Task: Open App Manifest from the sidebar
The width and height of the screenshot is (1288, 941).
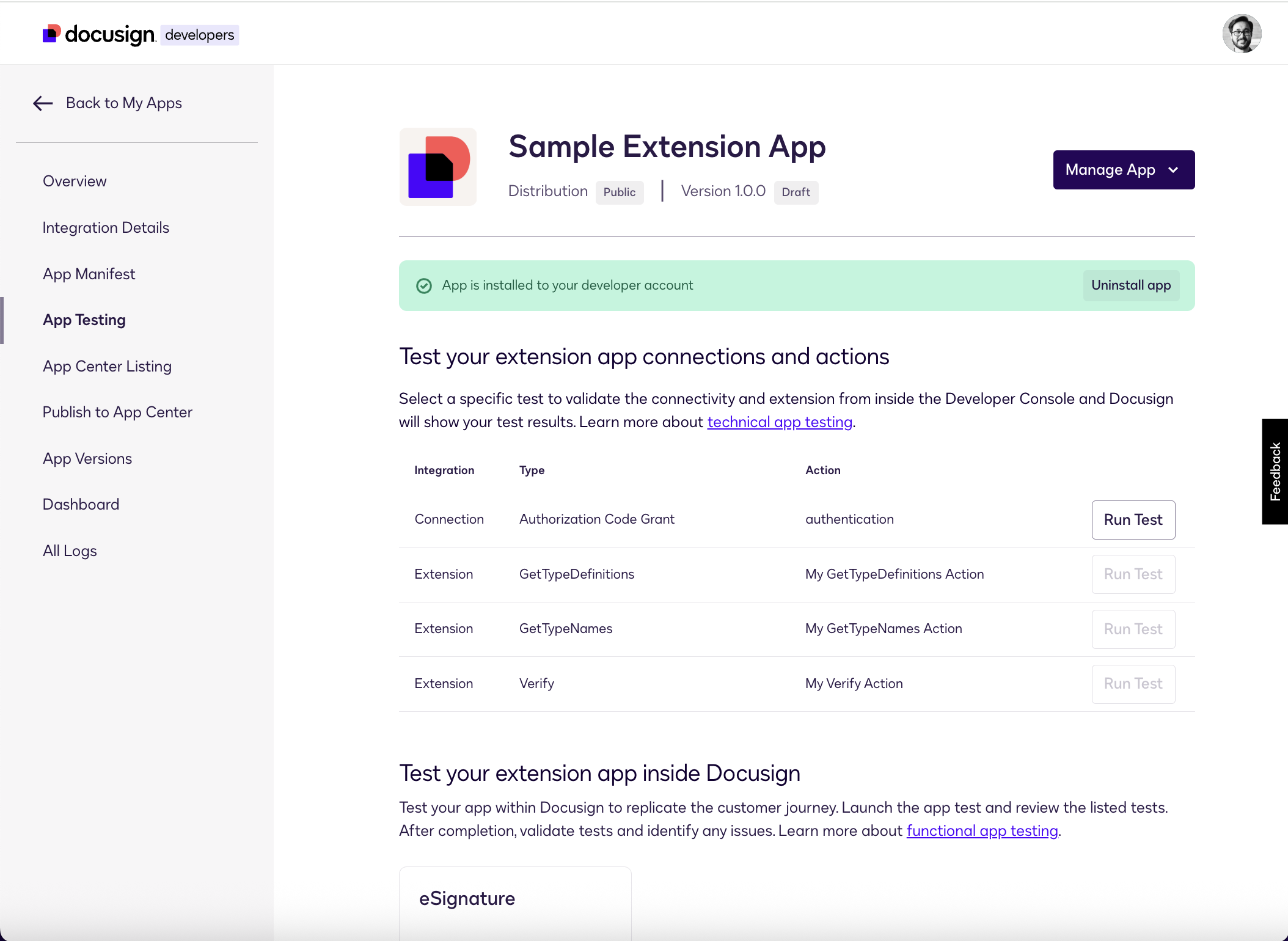Action: coord(89,273)
